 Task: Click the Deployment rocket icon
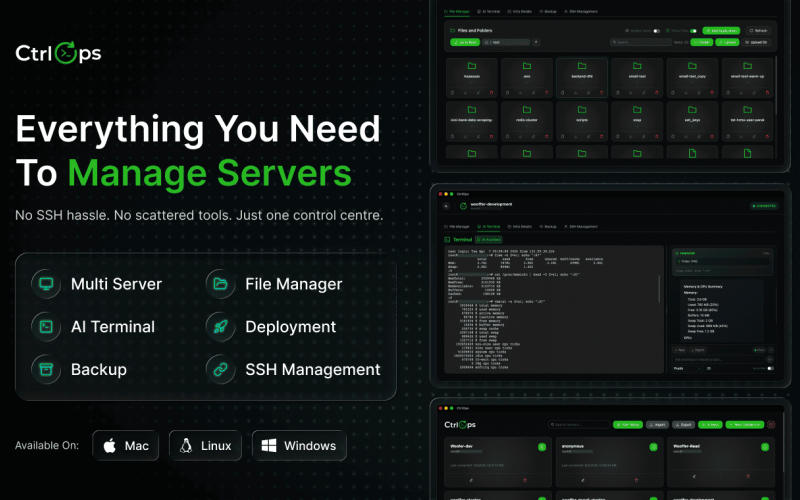coord(220,327)
